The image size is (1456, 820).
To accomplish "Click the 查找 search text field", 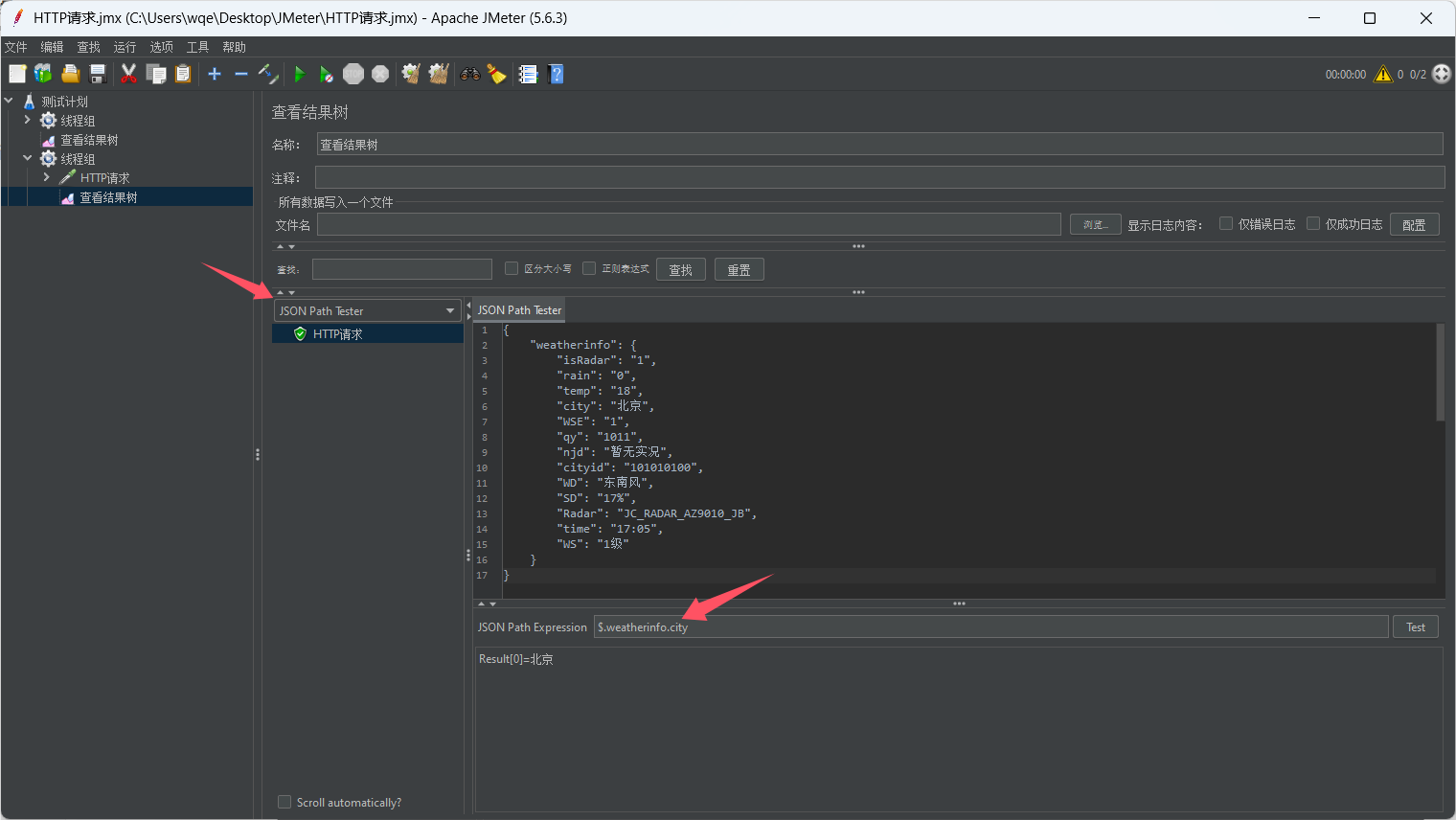I will (401, 269).
